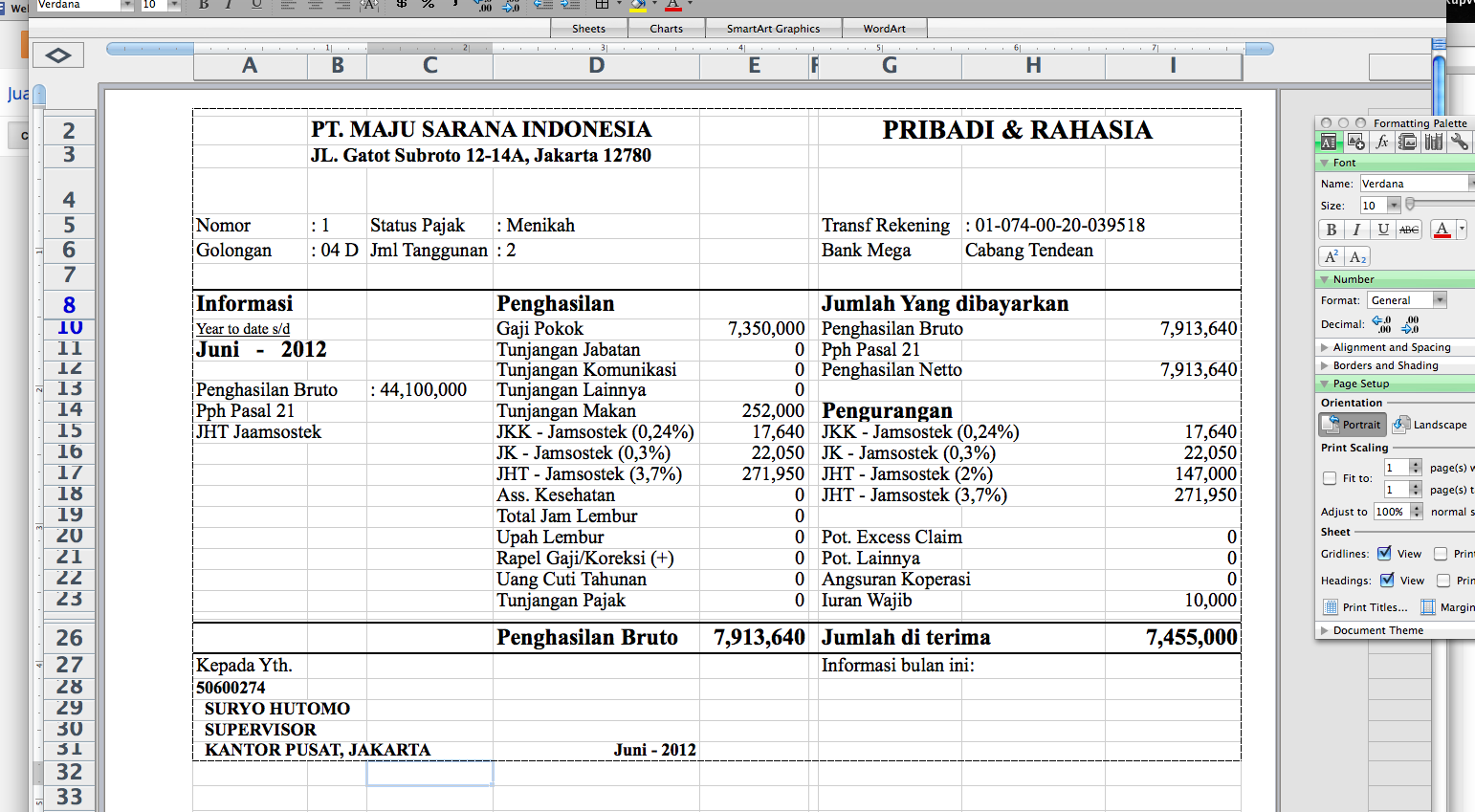Apply Strikethrough ABC in the palette
The image size is (1475, 812).
[1408, 230]
